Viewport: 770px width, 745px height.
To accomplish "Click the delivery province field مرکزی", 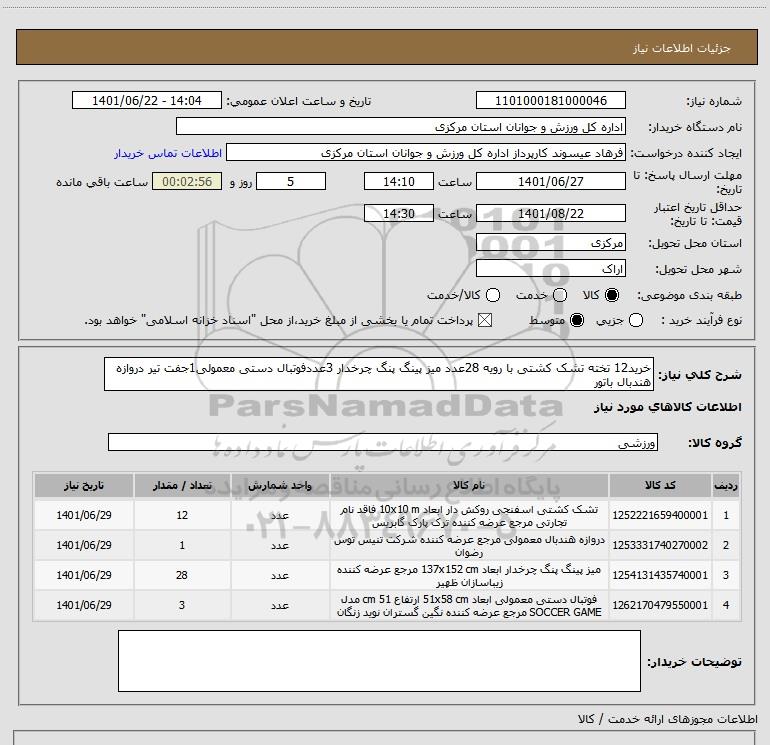I will [x=550, y=243].
